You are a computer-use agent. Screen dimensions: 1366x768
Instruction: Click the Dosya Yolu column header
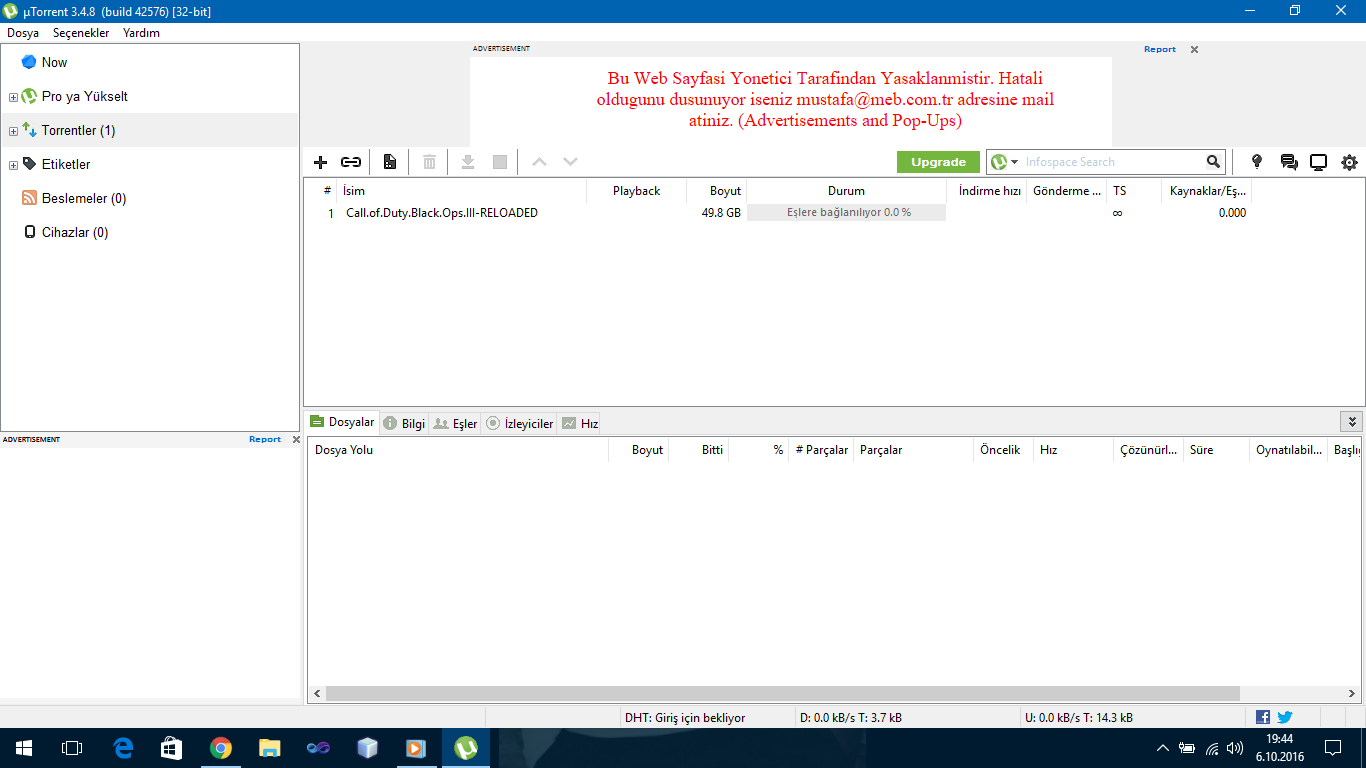tap(458, 450)
